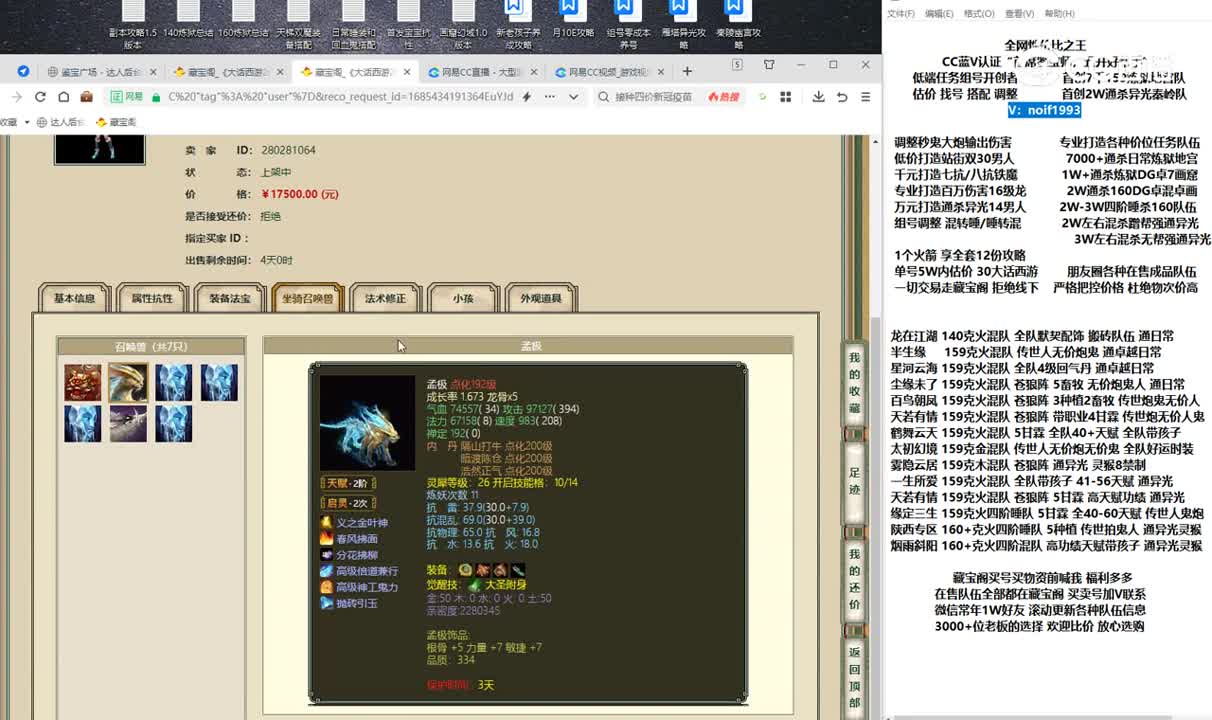This screenshot has width=1212, height=720.
Task: Click the 义之金叶神 skill icon
Action: [326, 523]
